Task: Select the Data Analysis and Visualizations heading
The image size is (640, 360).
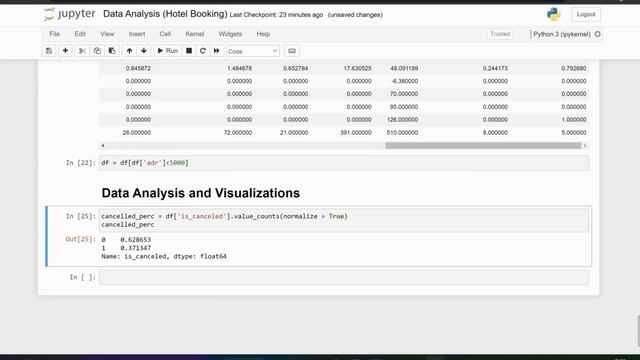Action: click(201, 193)
